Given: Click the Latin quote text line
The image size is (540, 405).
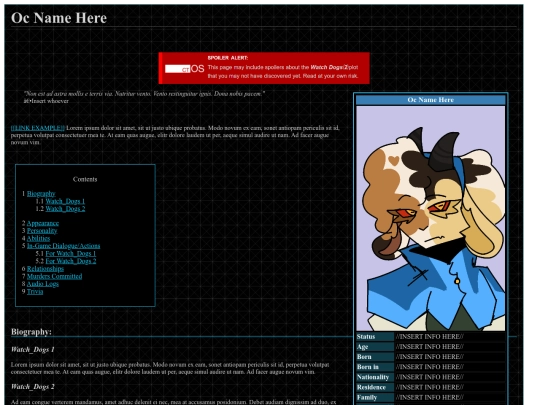Looking at the screenshot, I should pyautogui.click(x=144, y=94).
